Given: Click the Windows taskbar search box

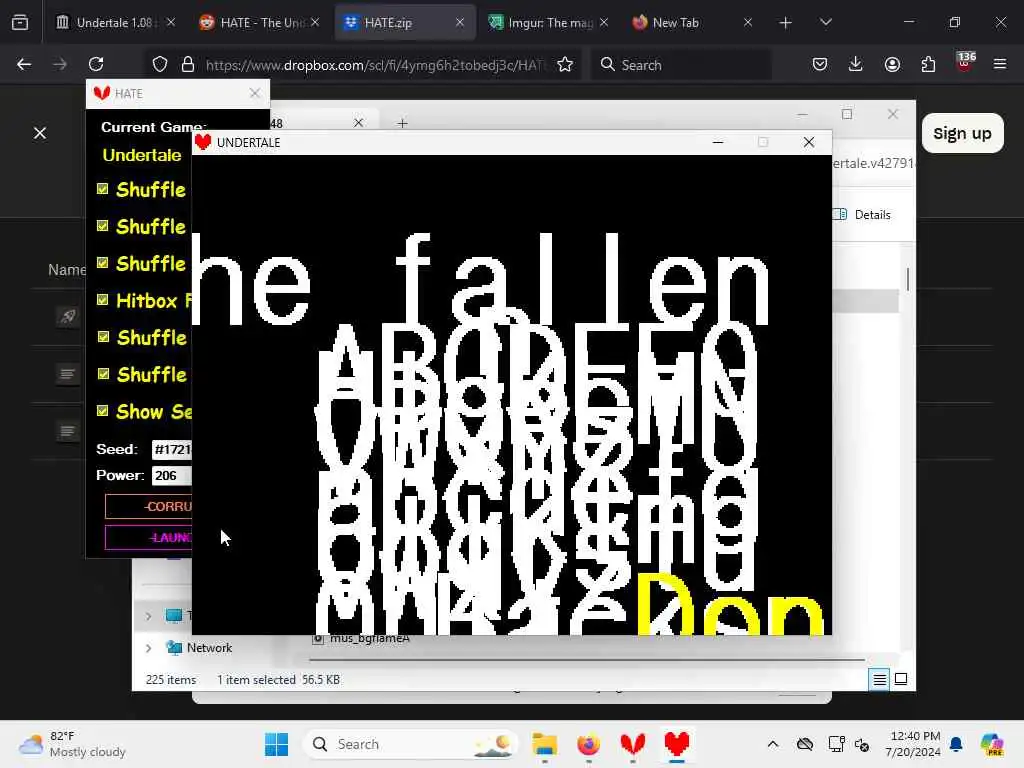Looking at the screenshot, I should click(411, 744).
